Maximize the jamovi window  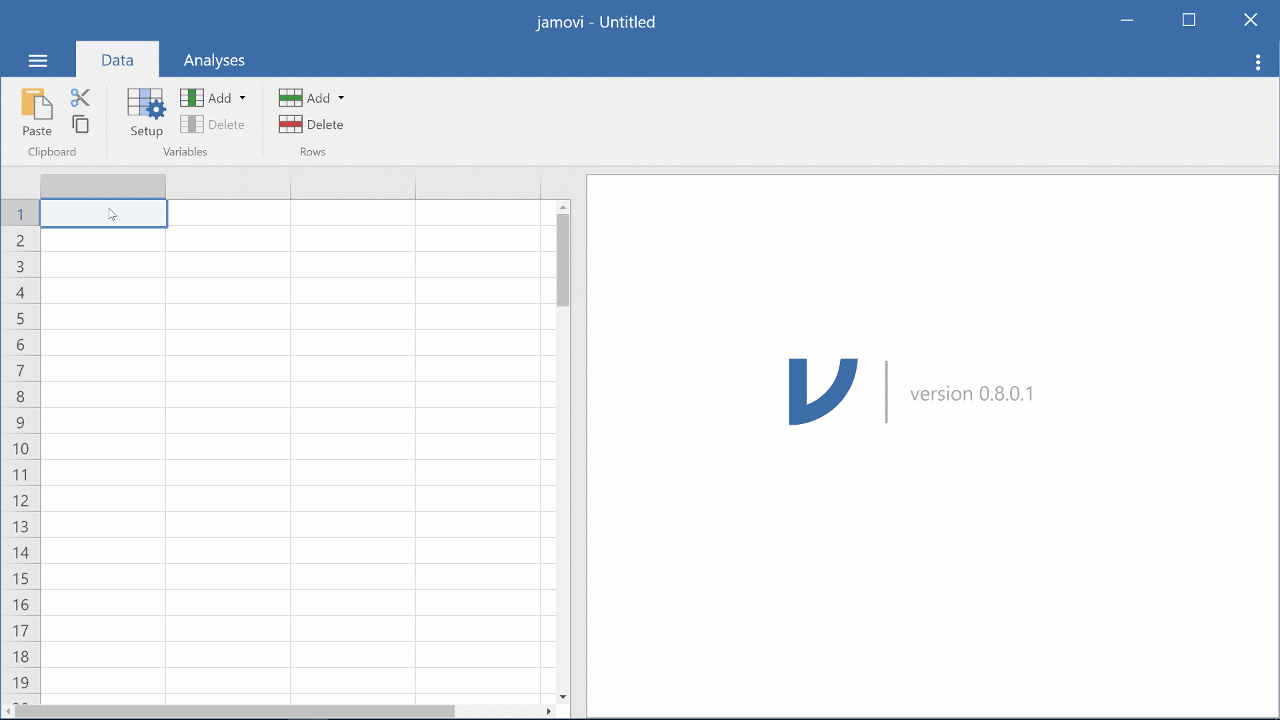pos(1189,20)
